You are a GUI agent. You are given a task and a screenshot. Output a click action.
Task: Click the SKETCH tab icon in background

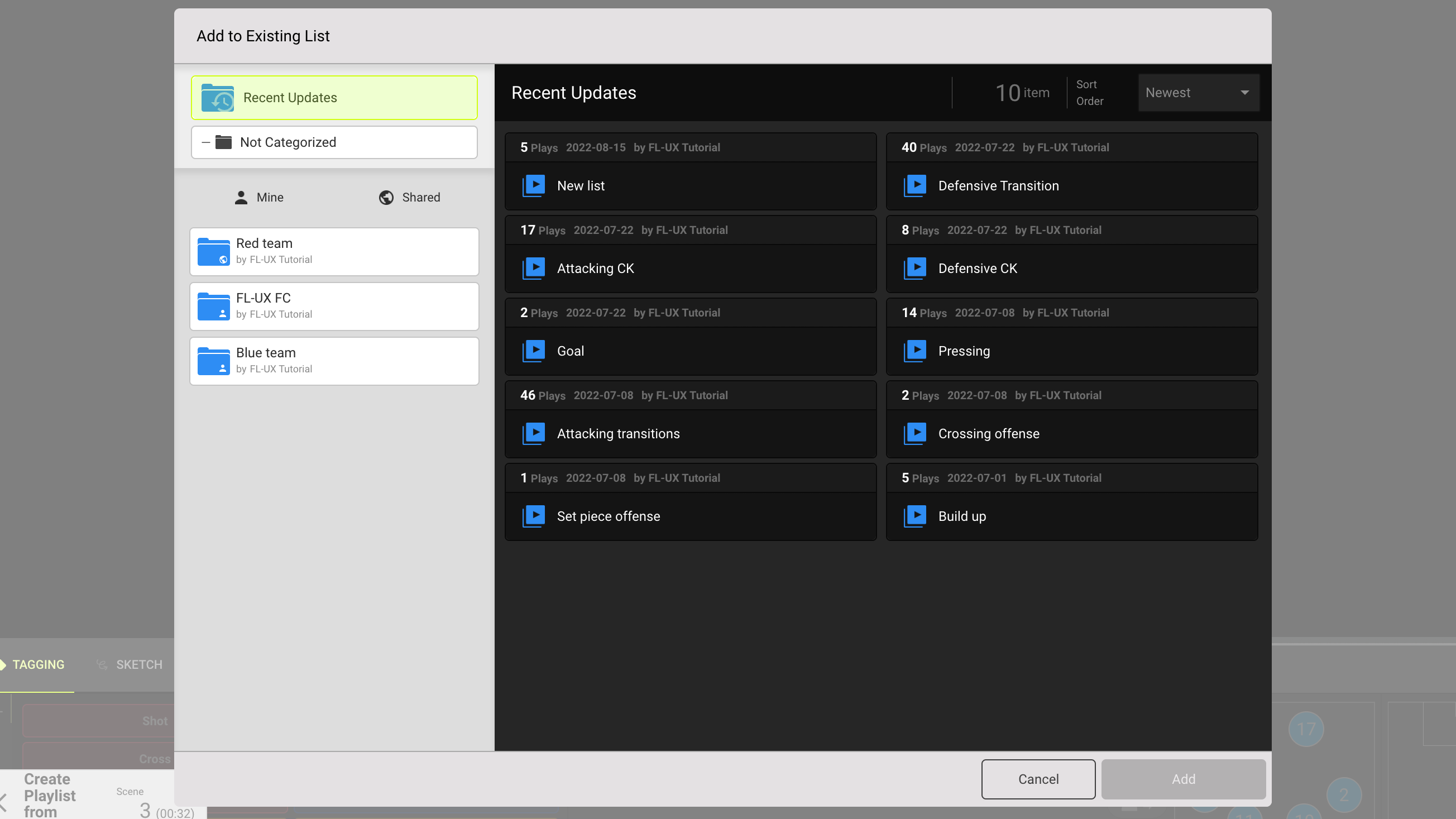[x=102, y=665]
